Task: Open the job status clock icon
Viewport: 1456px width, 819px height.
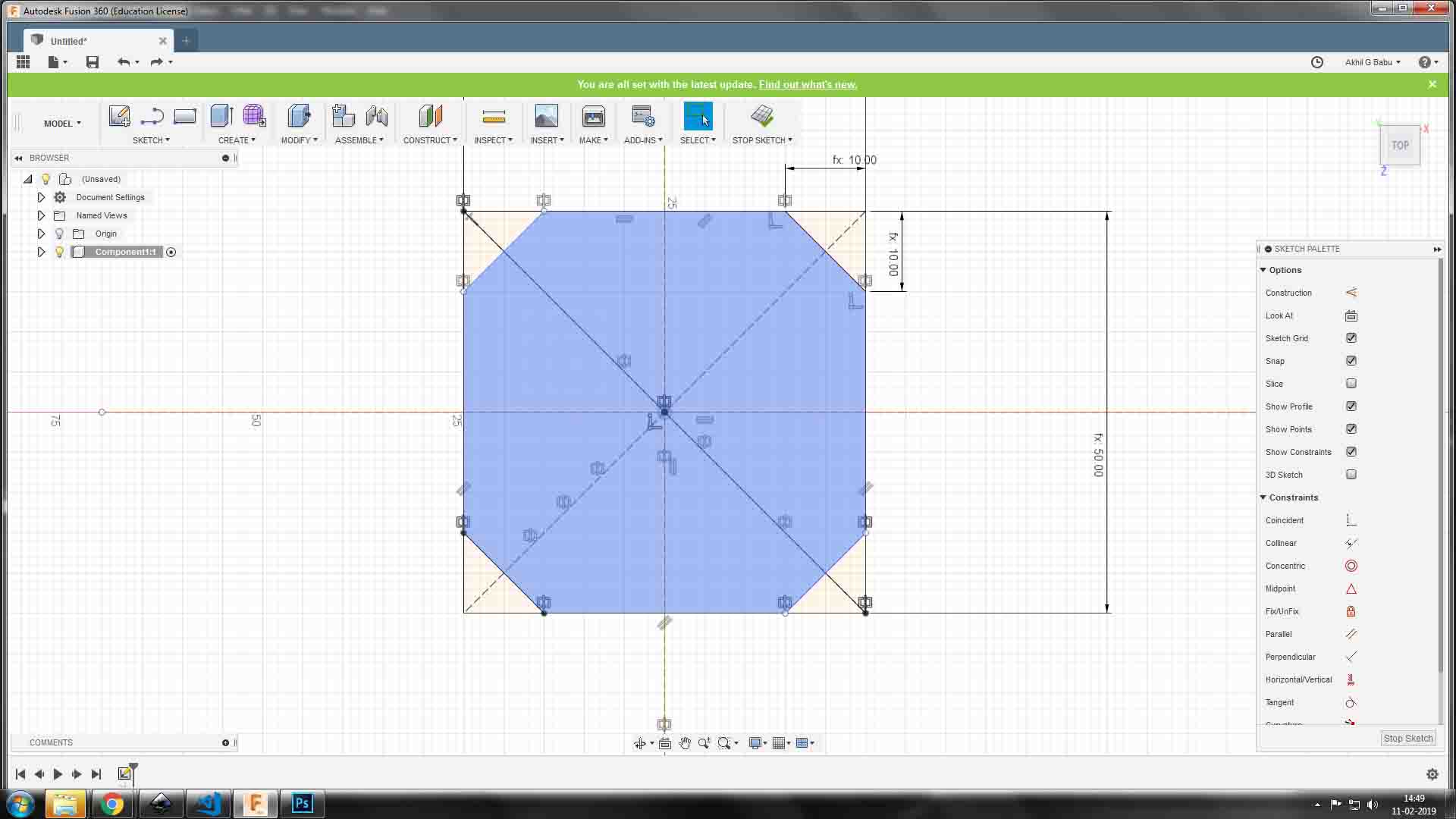Action: [x=1317, y=62]
